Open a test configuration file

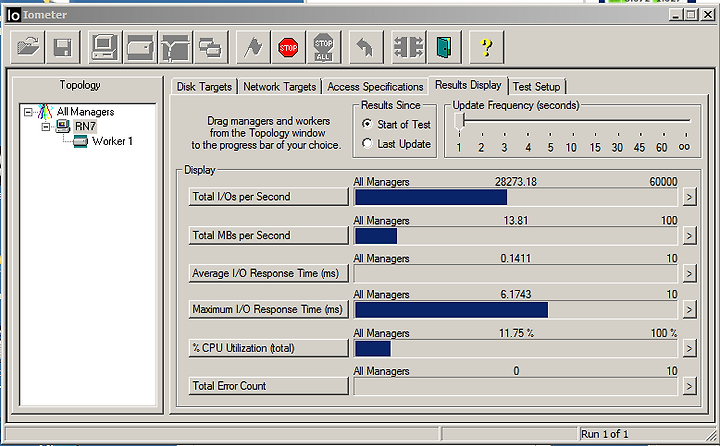[x=28, y=47]
